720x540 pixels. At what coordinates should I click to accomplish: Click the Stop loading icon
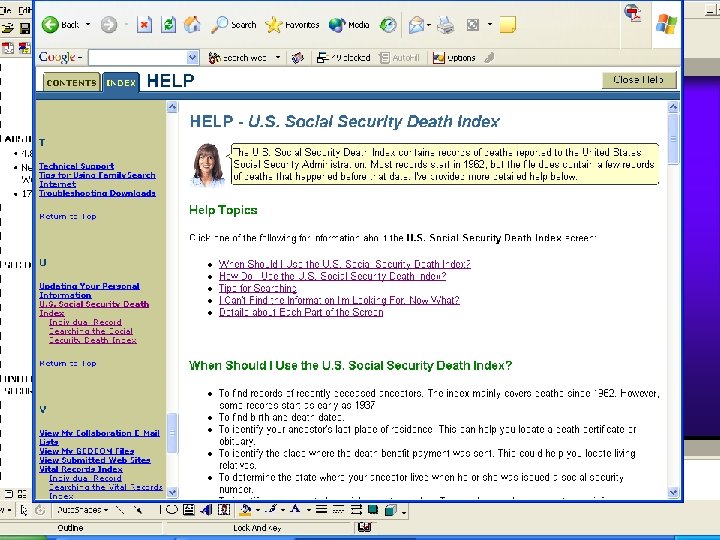[x=144, y=24]
